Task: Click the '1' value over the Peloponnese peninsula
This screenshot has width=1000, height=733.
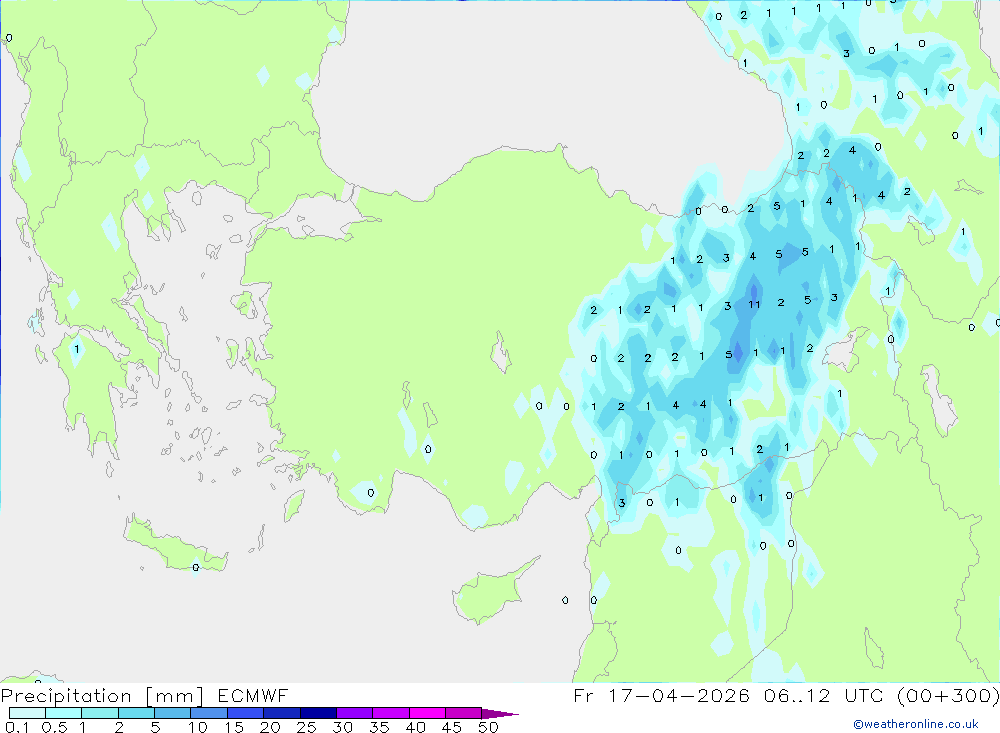Action: coord(77,349)
